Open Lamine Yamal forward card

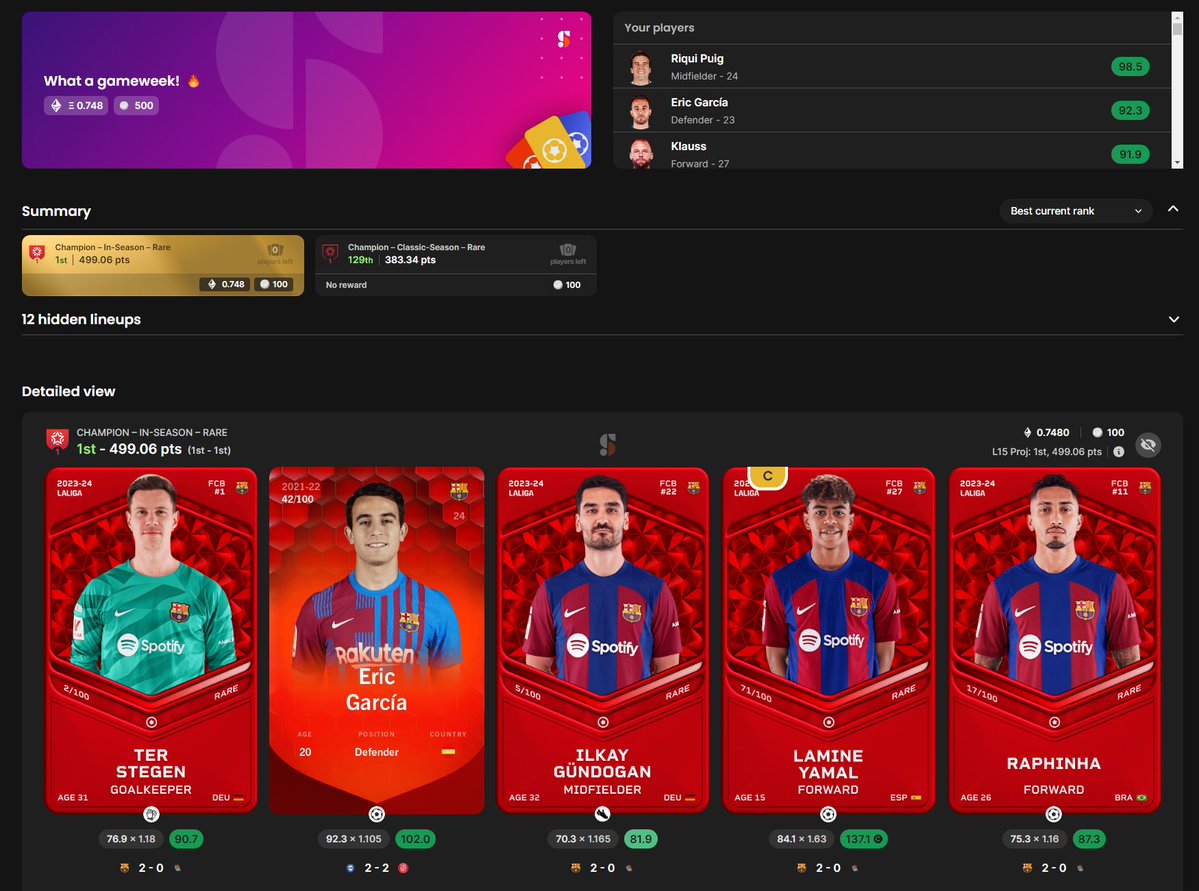click(828, 639)
